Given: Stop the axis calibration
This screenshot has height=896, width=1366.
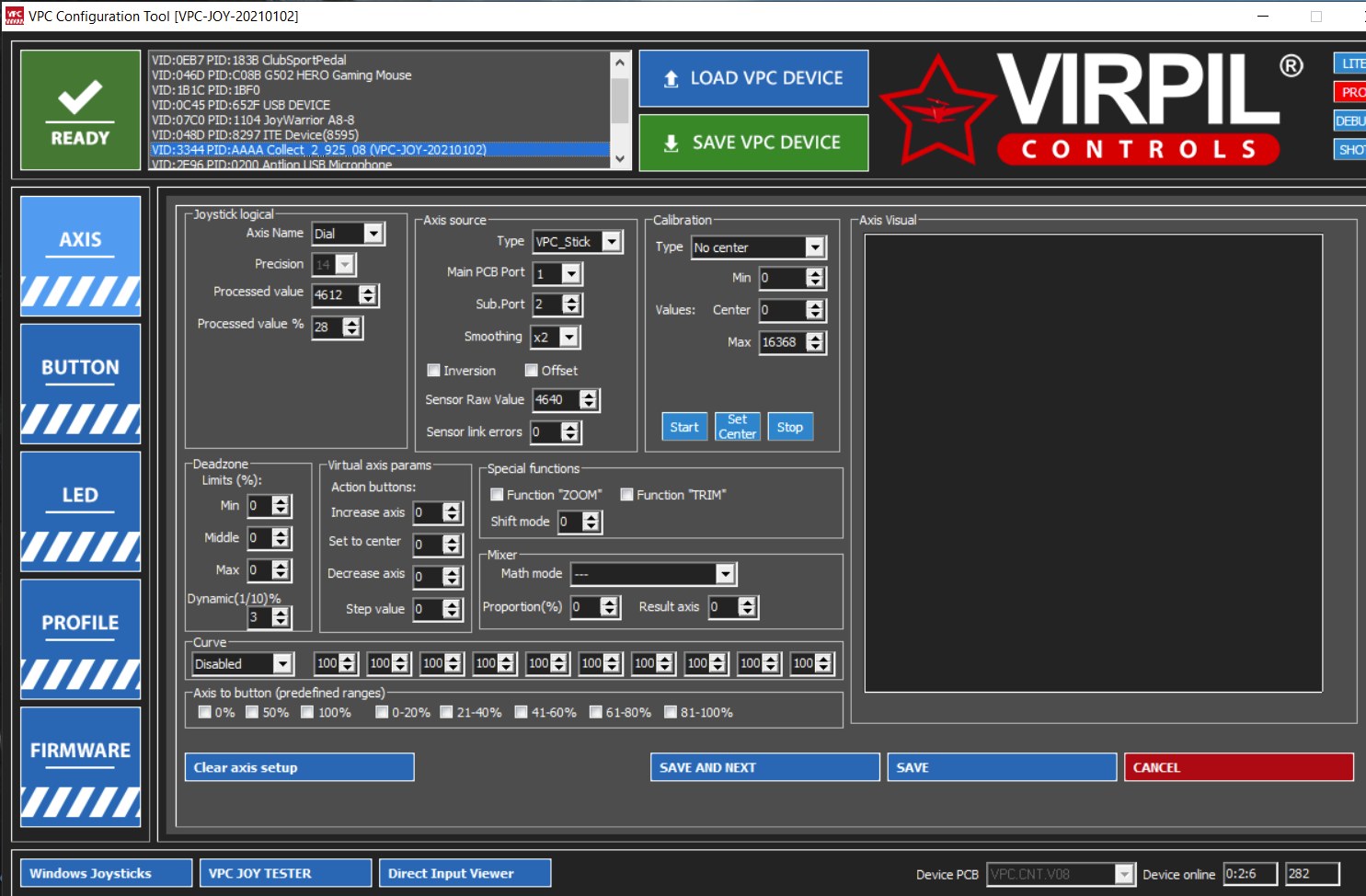Looking at the screenshot, I should [790, 427].
